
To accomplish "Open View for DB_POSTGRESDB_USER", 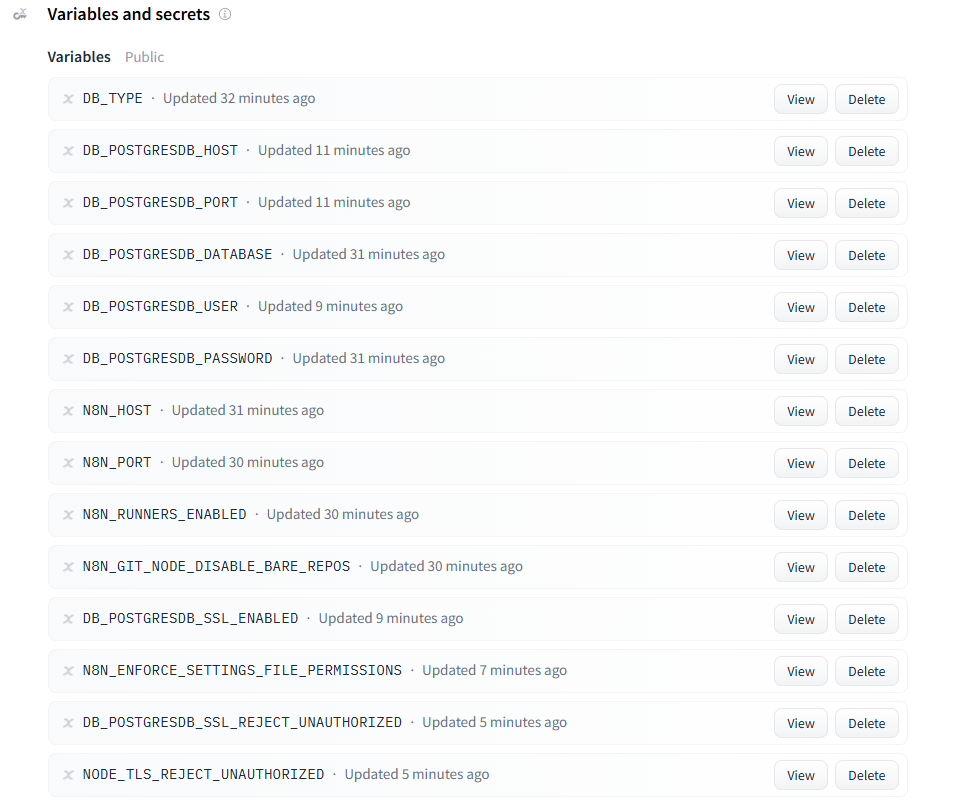I will 800,307.
